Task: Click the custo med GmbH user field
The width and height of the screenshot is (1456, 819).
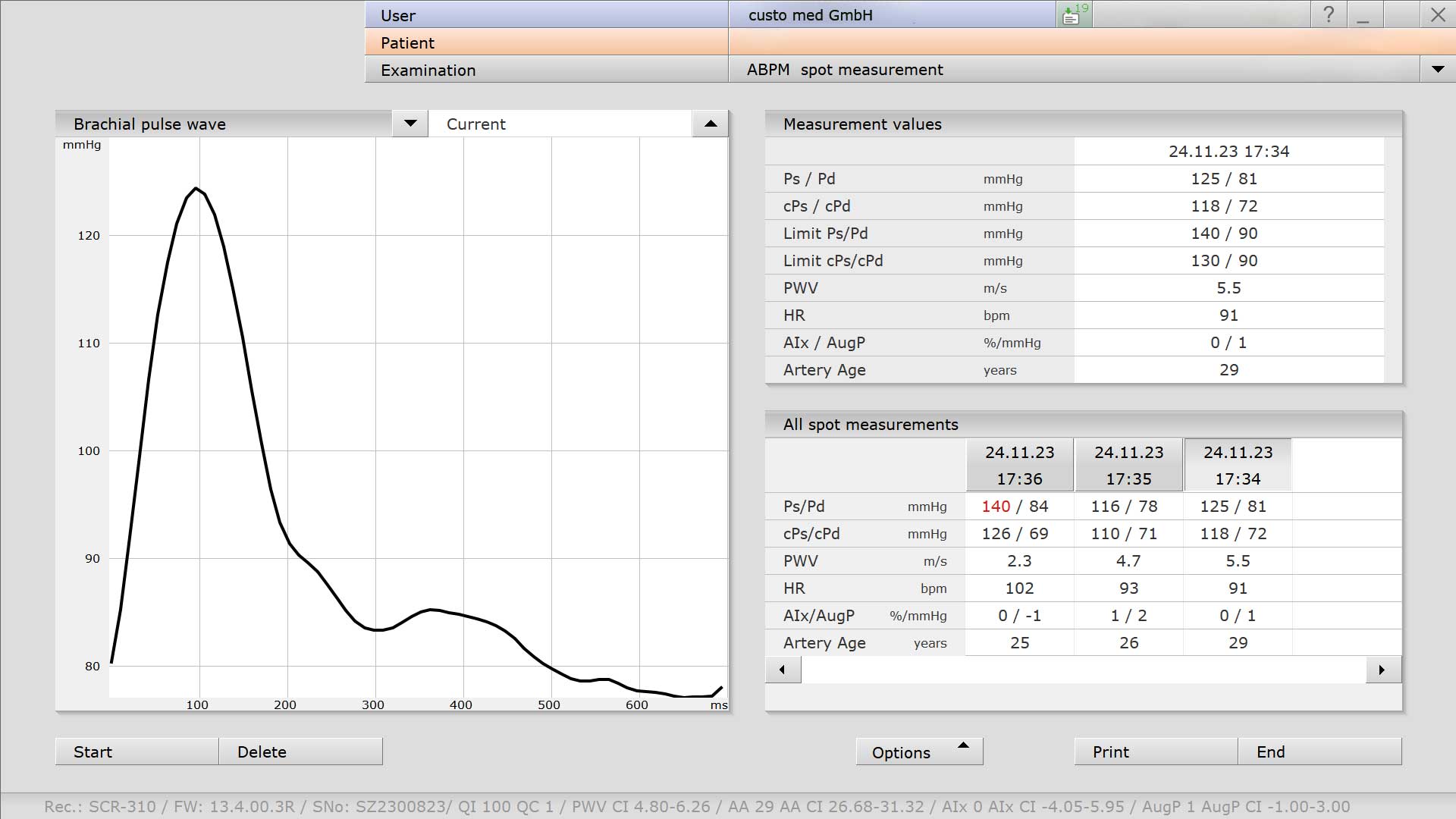Action: coord(892,15)
